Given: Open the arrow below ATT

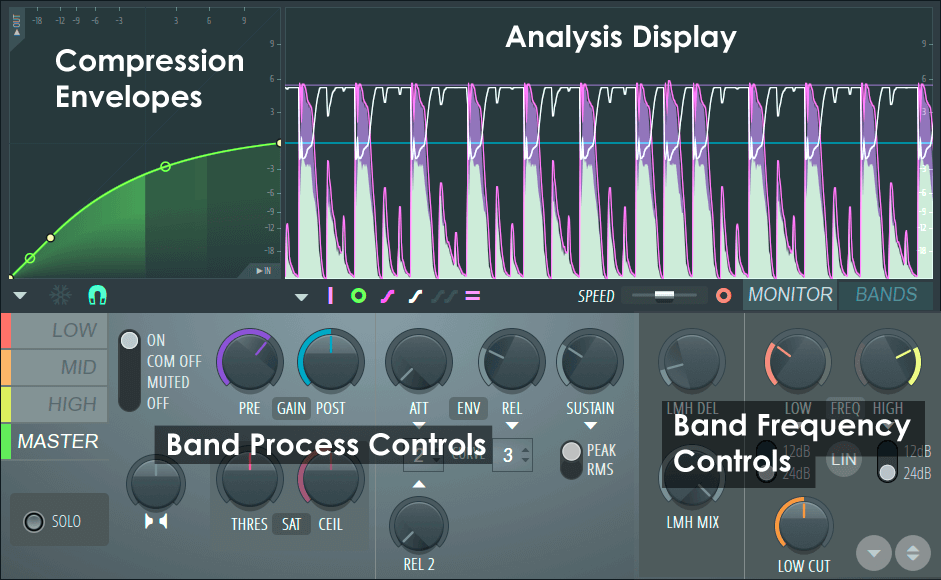Looking at the screenshot, I should click(419, 425).
